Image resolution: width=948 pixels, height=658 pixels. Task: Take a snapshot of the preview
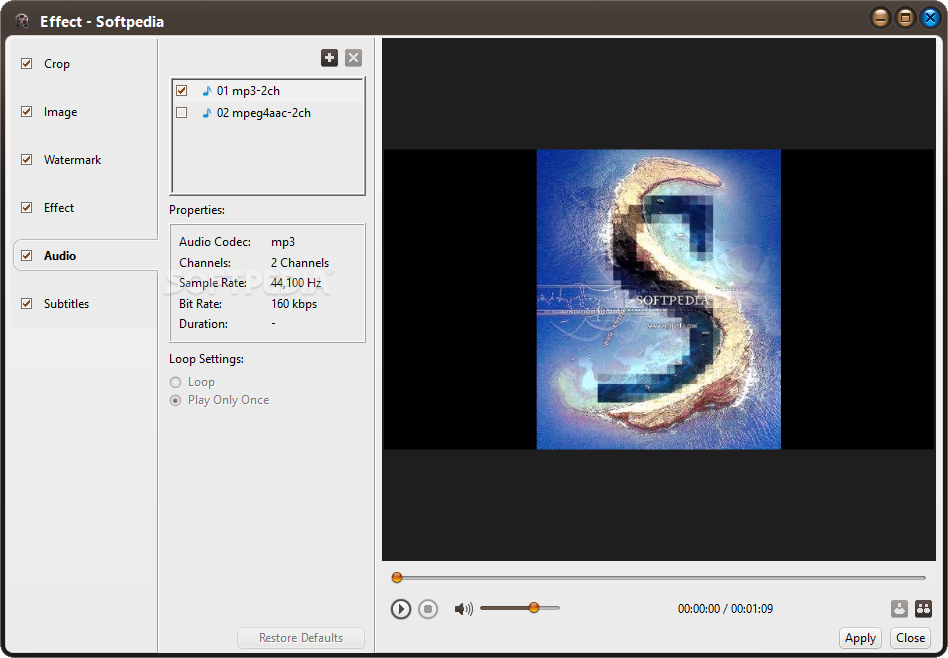click(x=900, y=609)
